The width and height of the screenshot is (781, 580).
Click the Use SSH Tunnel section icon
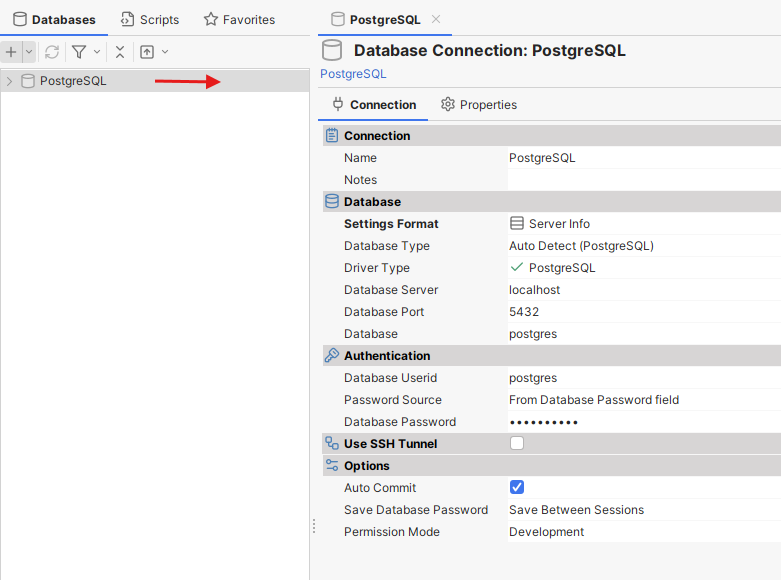pos(332,443)
